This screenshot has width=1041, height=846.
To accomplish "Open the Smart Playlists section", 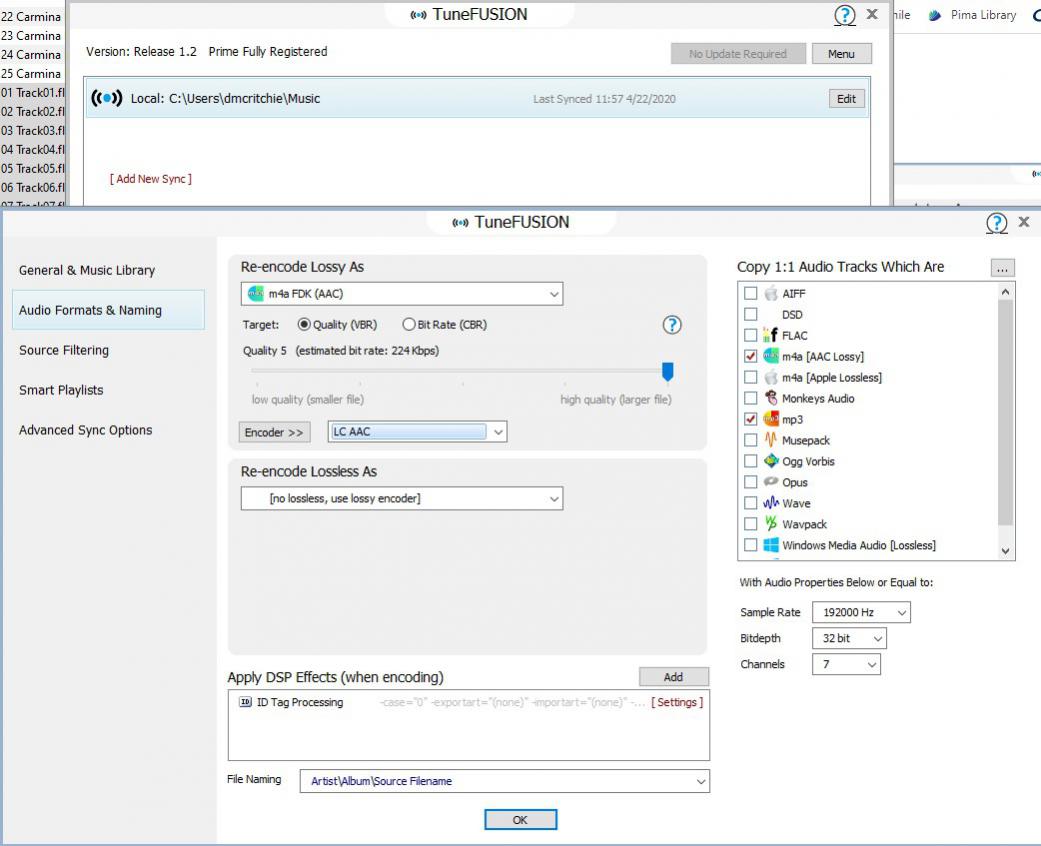I will click(61, 391).
